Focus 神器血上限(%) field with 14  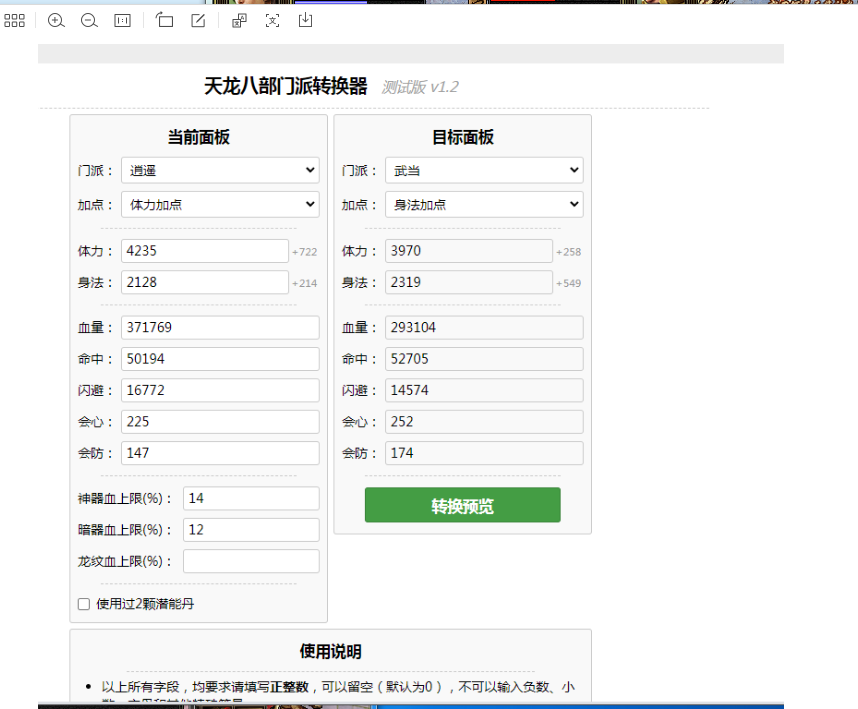[251, 498]
